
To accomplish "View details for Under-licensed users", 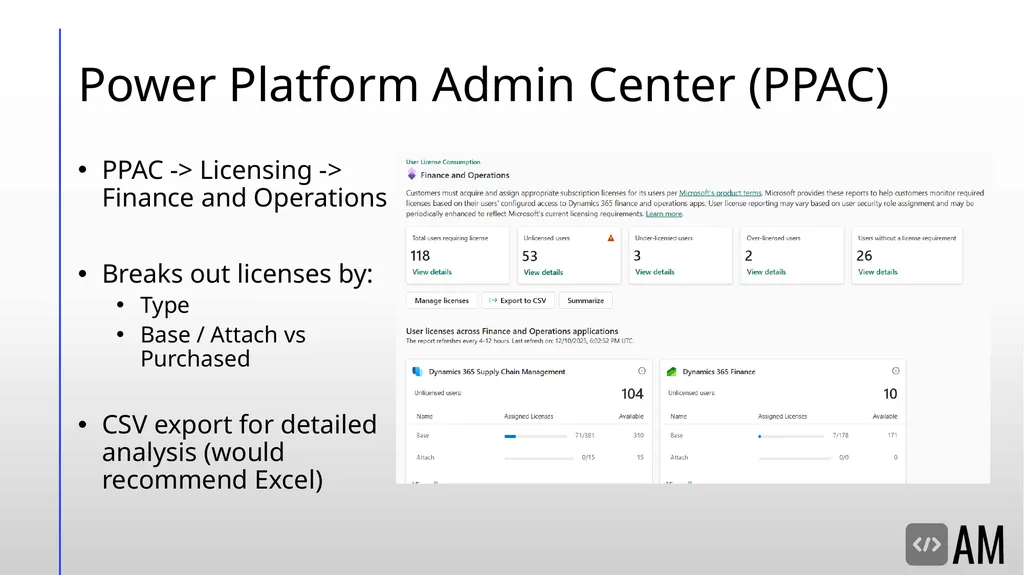I will coord(654,272).
